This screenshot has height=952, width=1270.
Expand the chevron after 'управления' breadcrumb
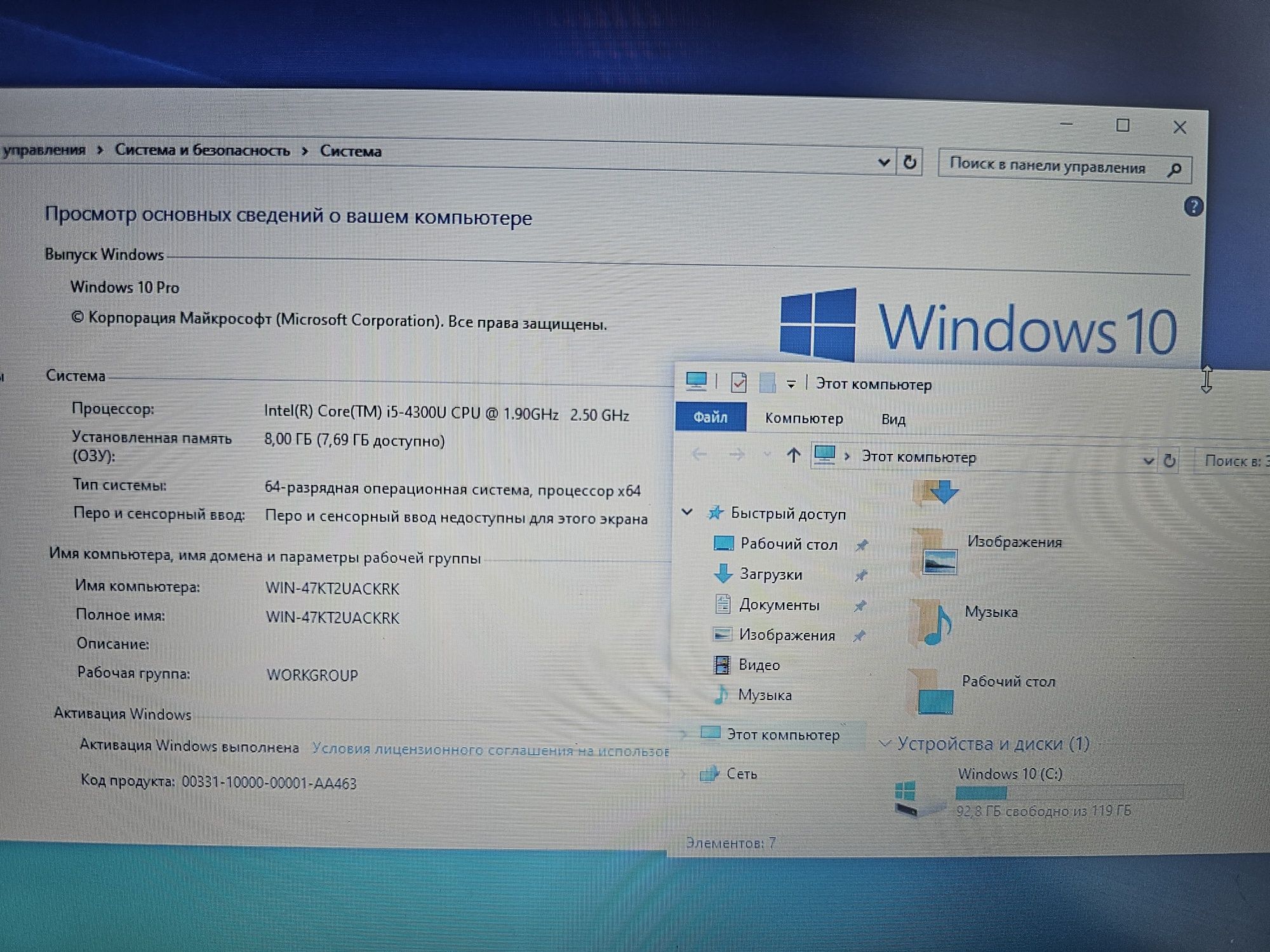pyautogui.click(x=100, y=150)
